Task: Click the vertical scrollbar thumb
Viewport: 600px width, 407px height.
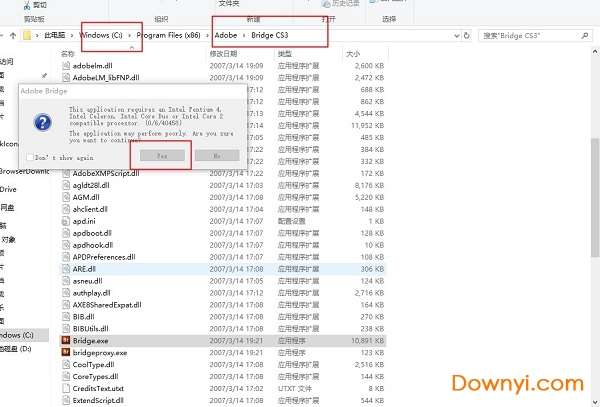Action: click(x=595, y=197)
